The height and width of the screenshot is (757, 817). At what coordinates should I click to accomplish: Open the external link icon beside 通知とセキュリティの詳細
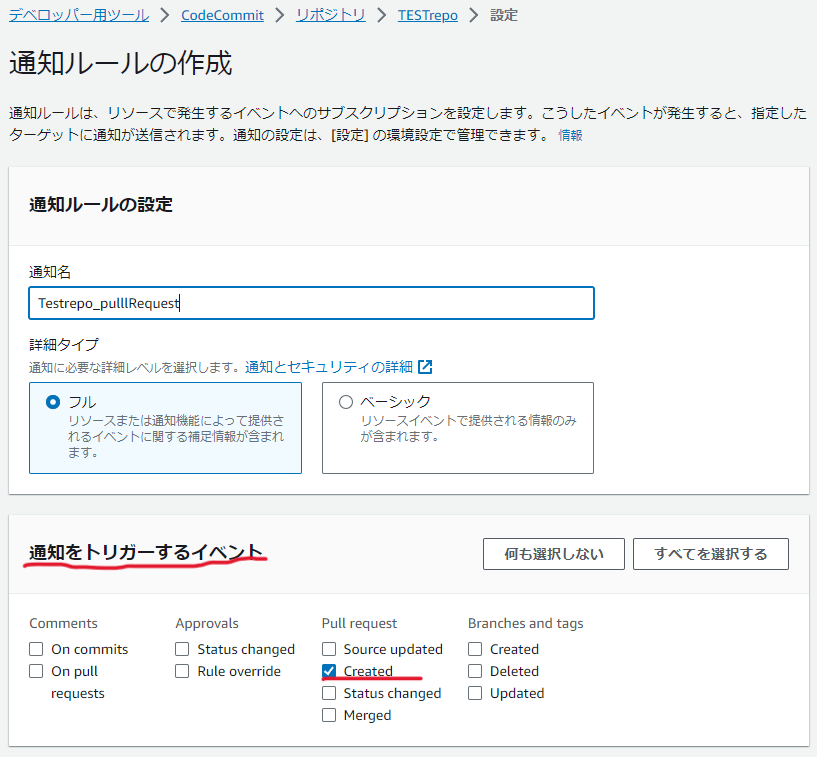pos(426,366)
